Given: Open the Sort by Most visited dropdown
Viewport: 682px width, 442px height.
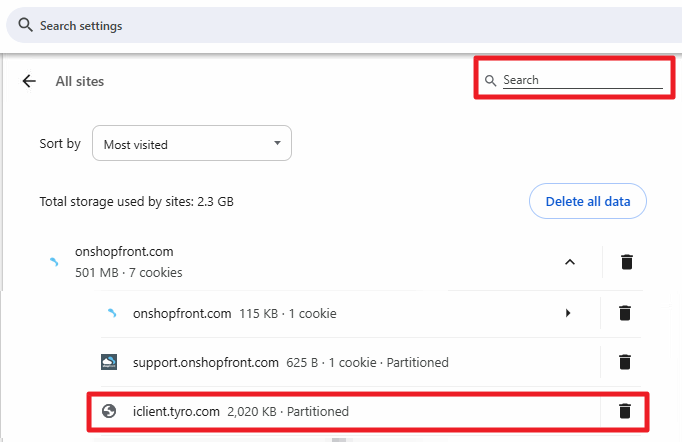Looking at the screenshot, I should (192, 143).
